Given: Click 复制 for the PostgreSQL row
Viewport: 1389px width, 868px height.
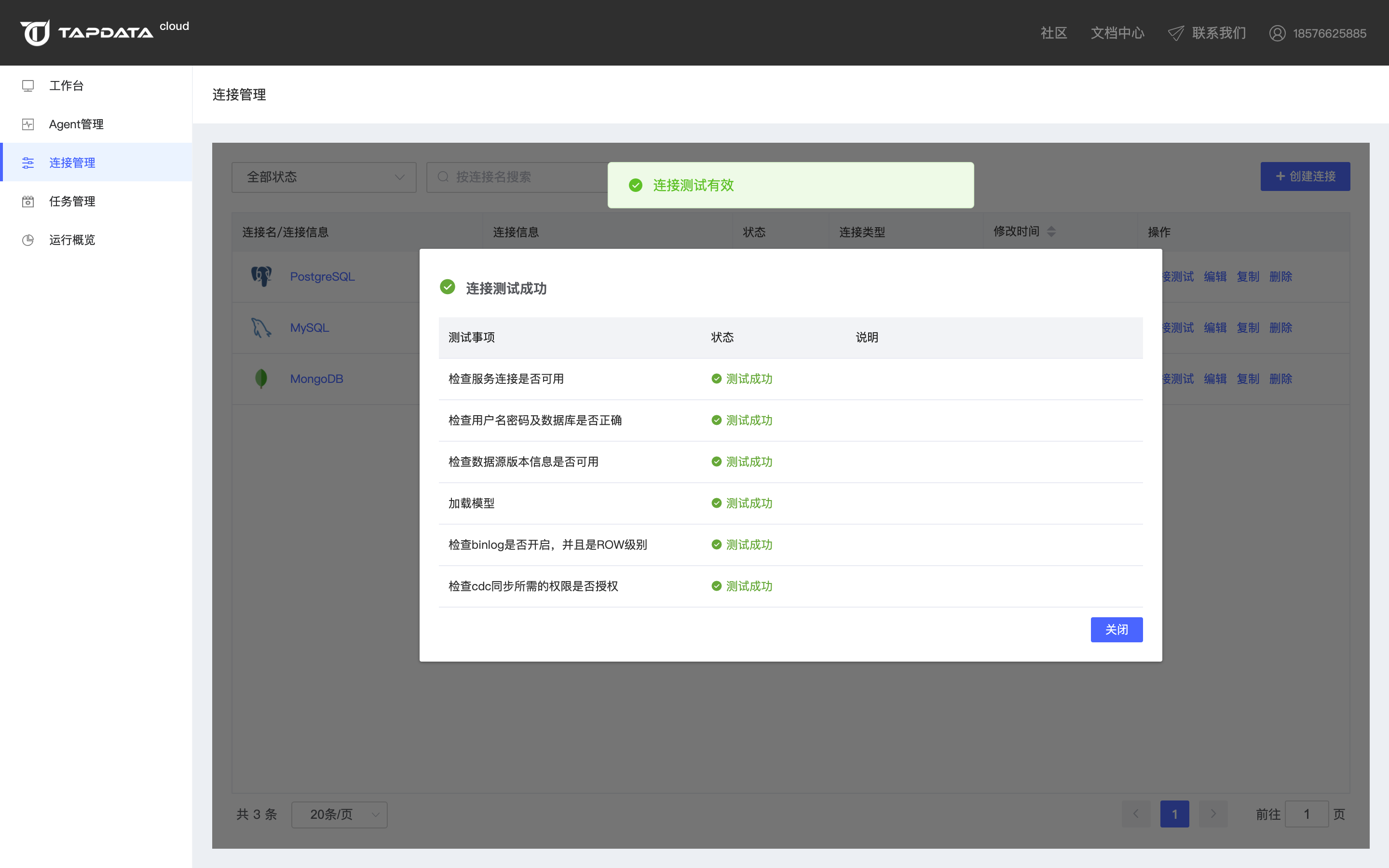Looking at the screenshot, I should 1247,276.
